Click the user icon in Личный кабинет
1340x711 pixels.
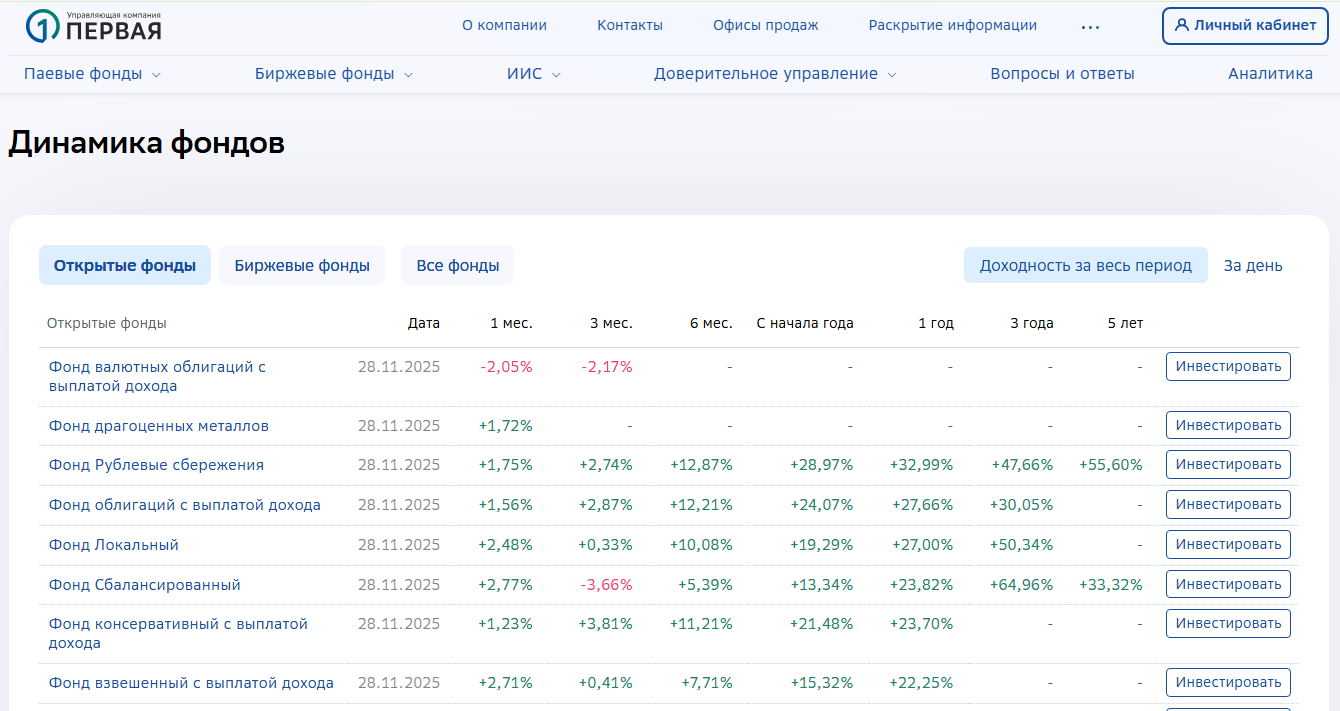point(1182,26)
